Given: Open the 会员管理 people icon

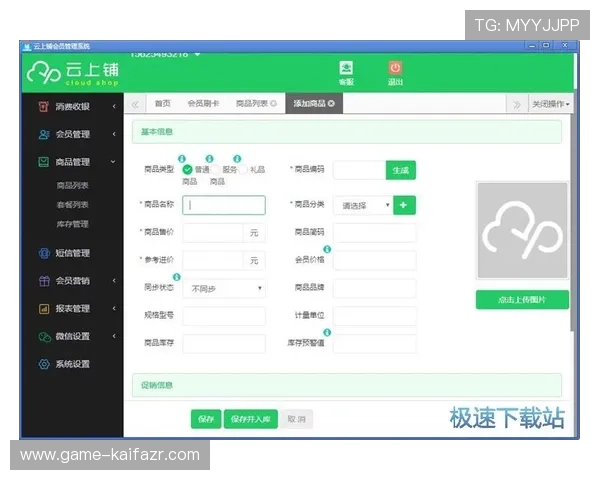Looking at the screenshot, I should click(x=44, y=134).
